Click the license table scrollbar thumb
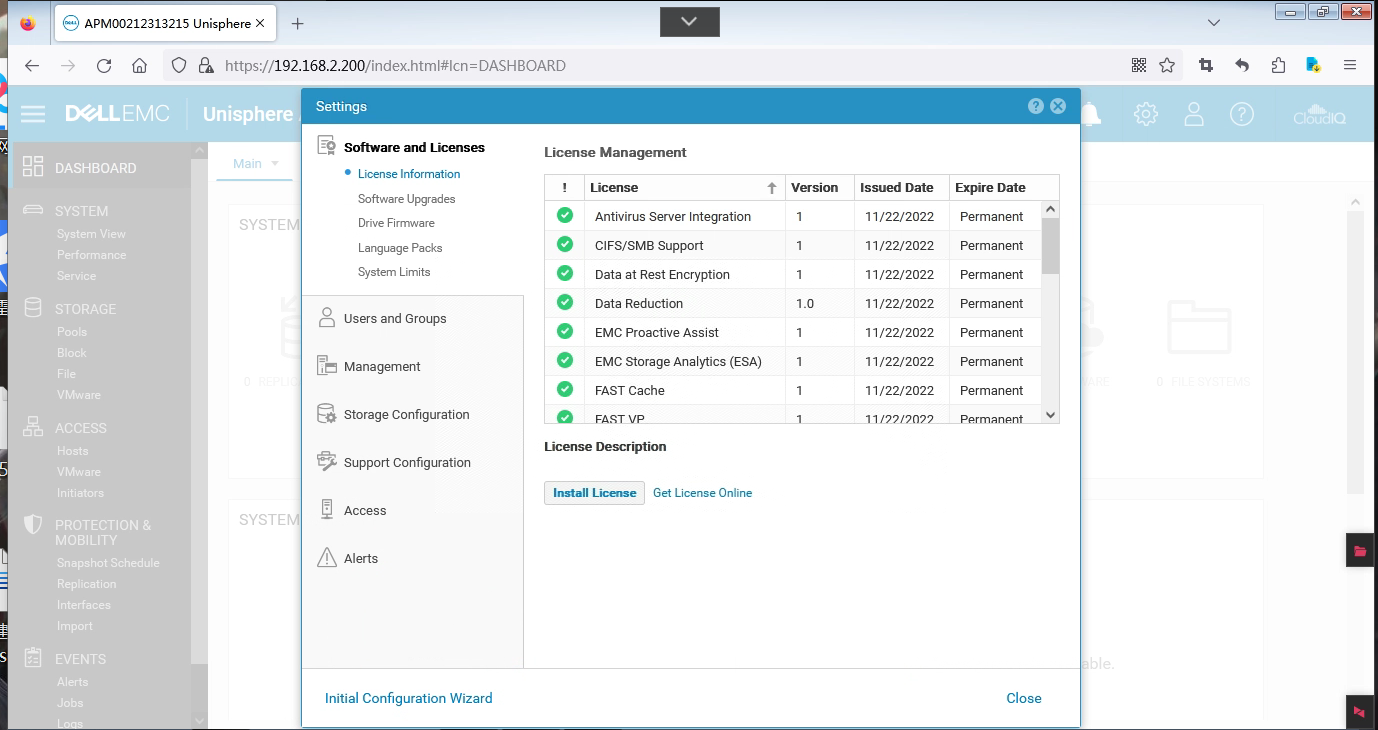This screenshot has width=1378, height=730. tap(1050, 246)
